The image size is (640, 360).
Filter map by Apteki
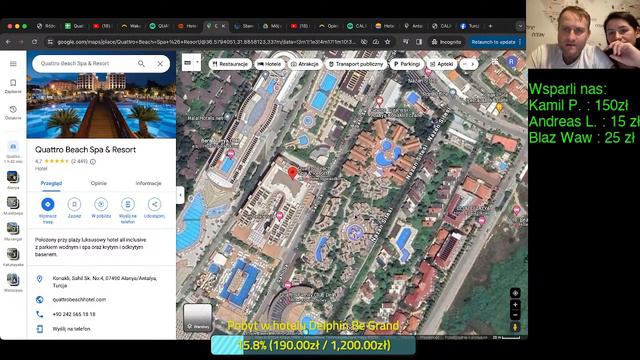[442, 64]
